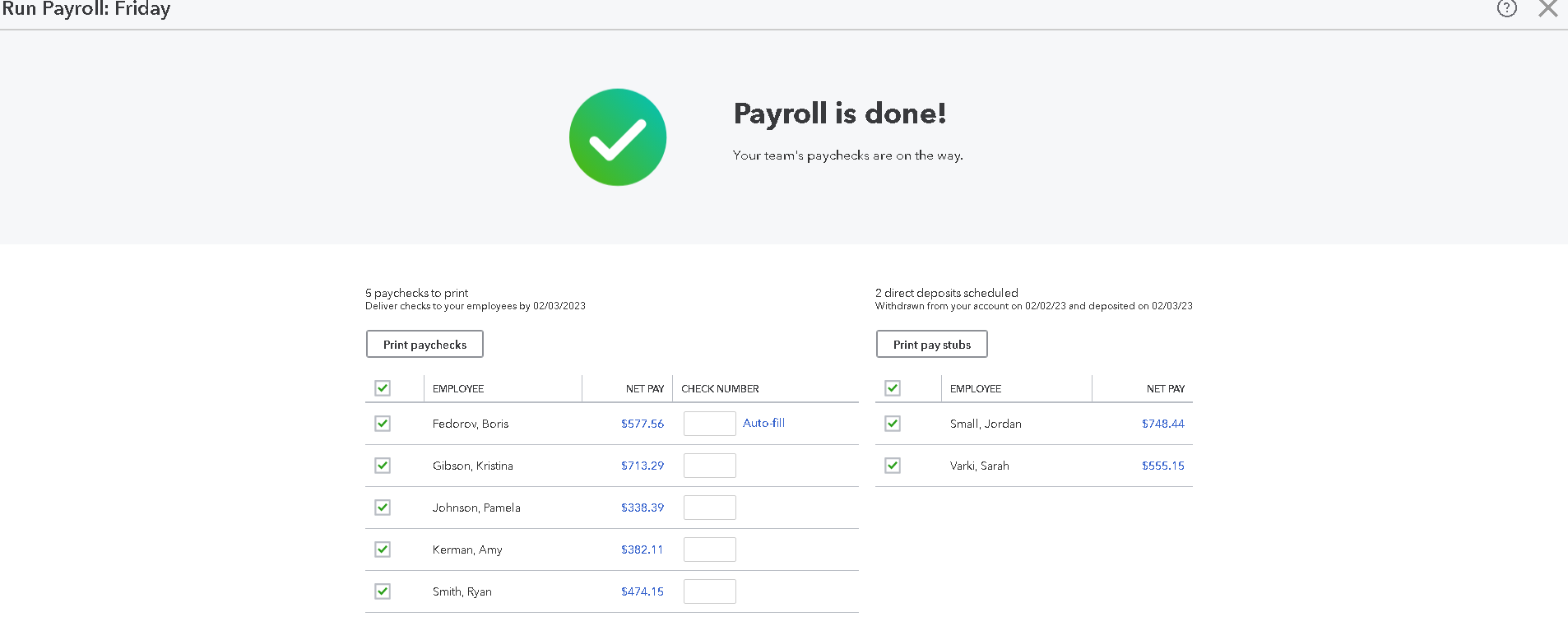Toggle Gibson, Kristina checkbox
1568x640 pixels.
point(383,466)
